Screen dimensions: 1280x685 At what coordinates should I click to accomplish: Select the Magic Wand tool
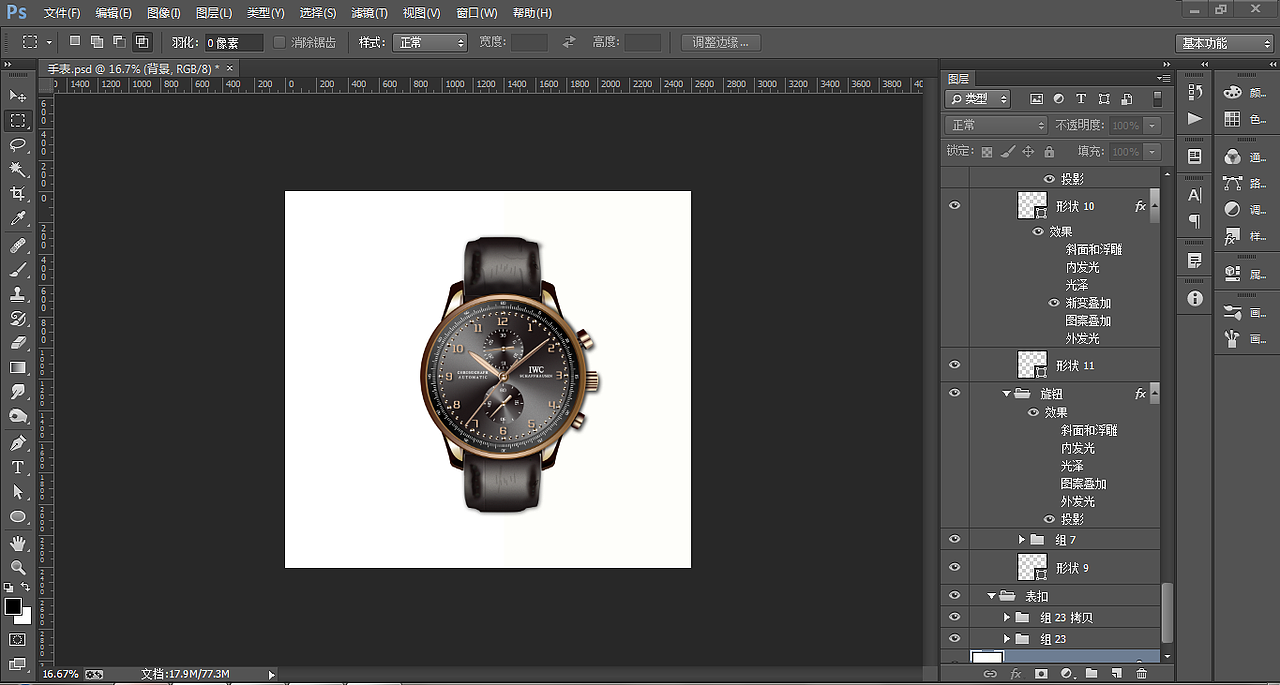click(x=18, y=170)
